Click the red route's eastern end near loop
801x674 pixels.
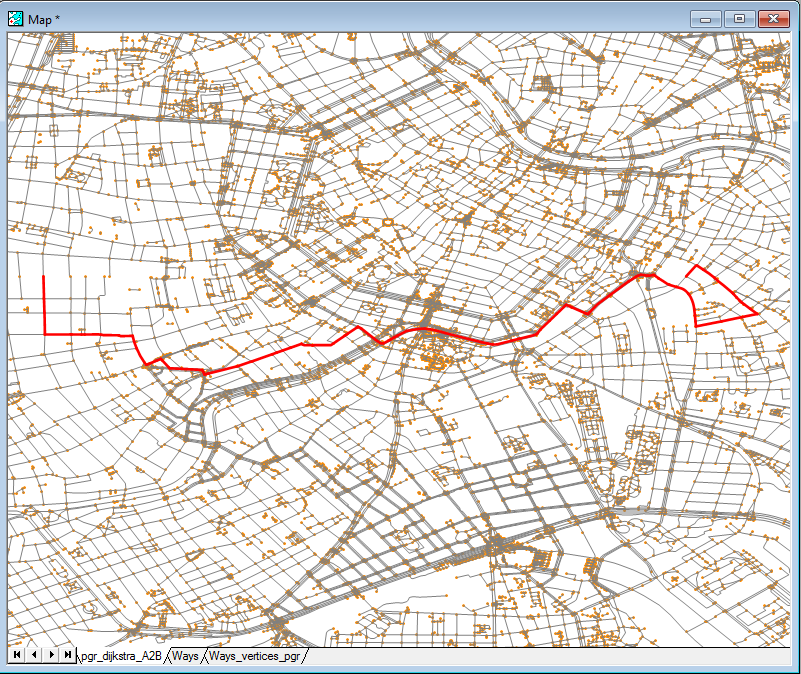tap(686, 276)
